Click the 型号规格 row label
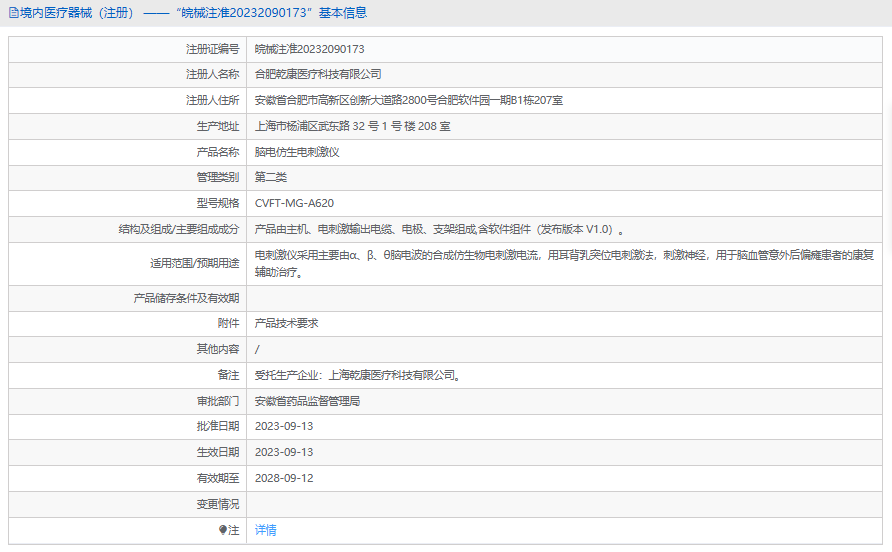This screenshot has width=892, height=552. 218,203
